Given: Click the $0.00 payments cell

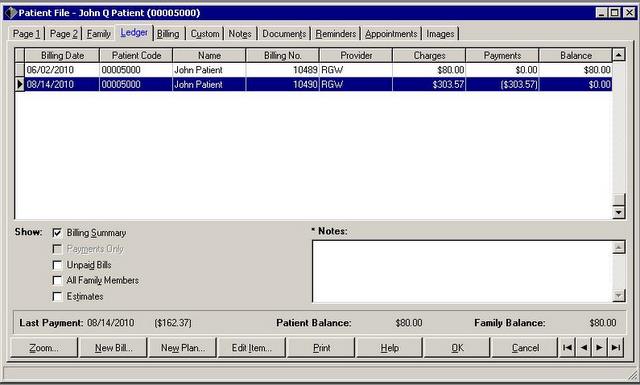Looking at the screenshot, I should [x=502, y=70].
